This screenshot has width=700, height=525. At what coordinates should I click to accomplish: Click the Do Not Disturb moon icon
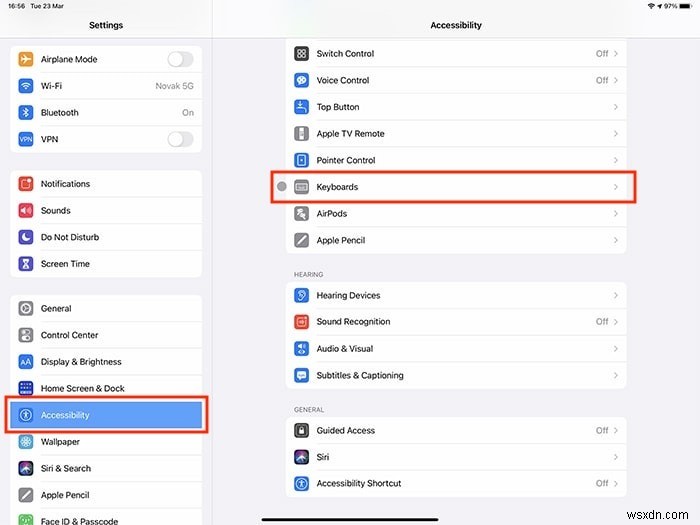click(x=26, y=237)
